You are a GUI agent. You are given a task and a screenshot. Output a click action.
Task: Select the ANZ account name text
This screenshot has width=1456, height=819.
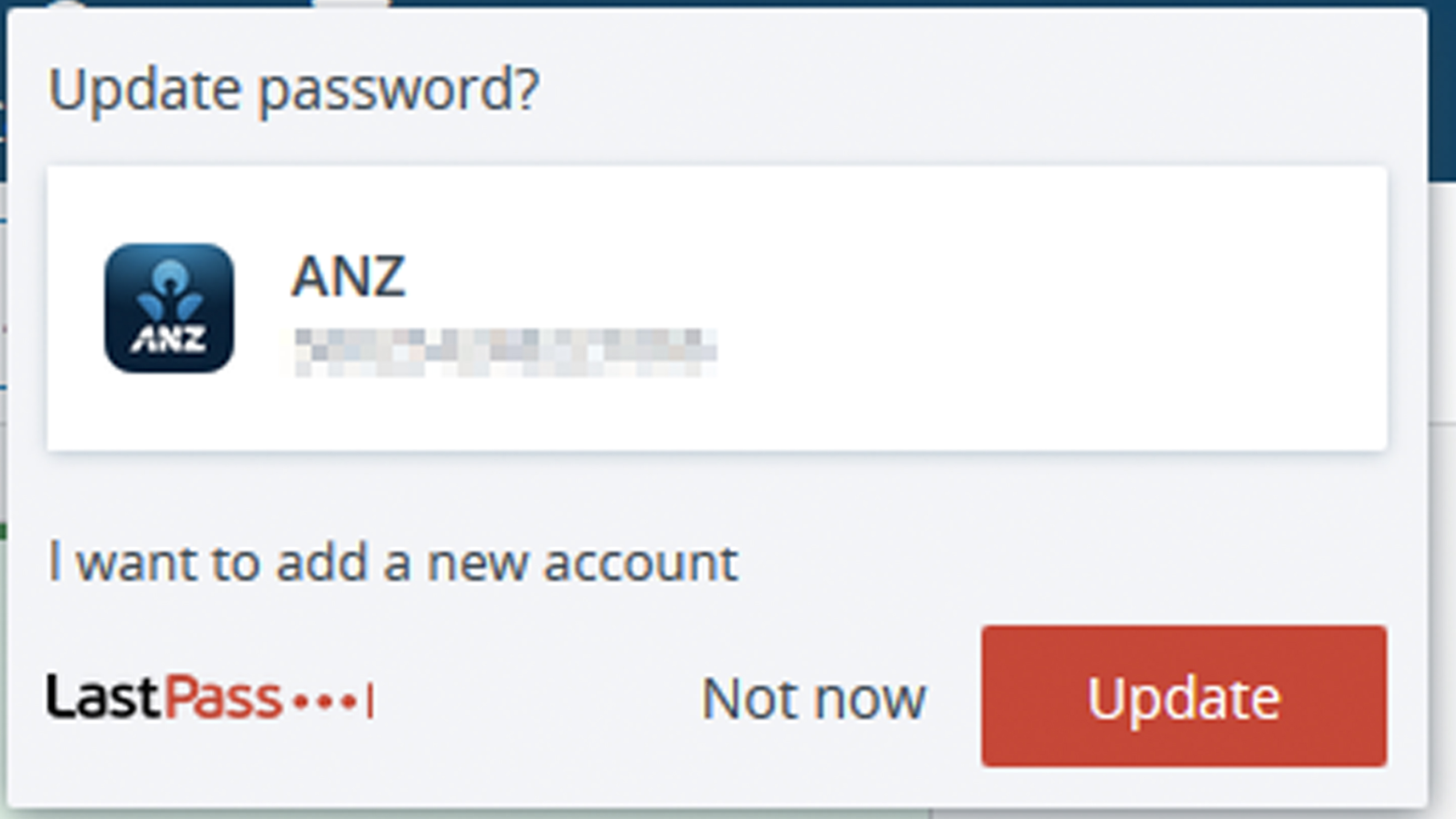point(348,277)
